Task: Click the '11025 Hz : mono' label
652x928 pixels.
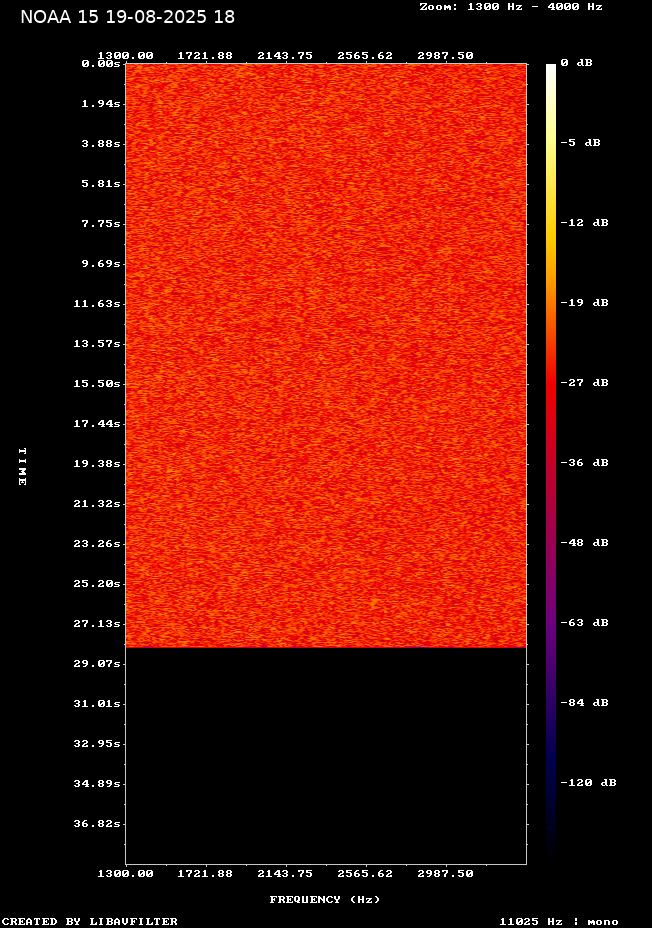Action: [x=559, y=921]
